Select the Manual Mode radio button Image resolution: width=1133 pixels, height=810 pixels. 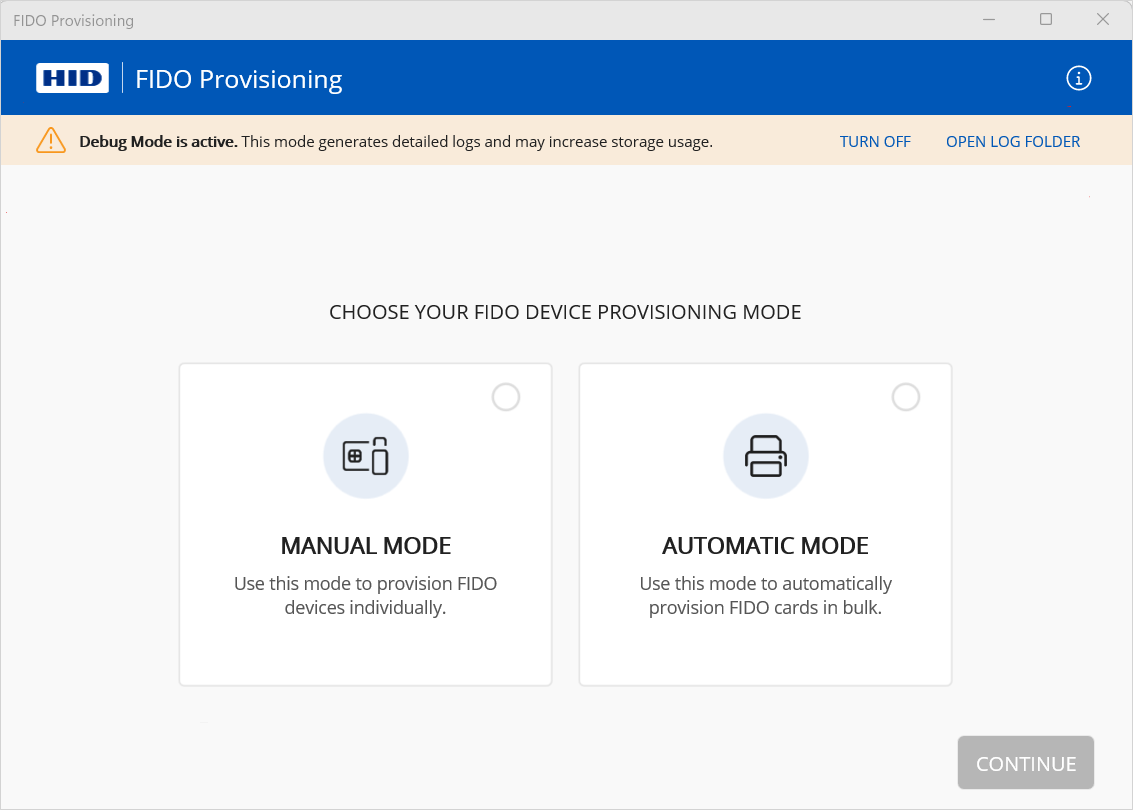click(x=506, y=397)
